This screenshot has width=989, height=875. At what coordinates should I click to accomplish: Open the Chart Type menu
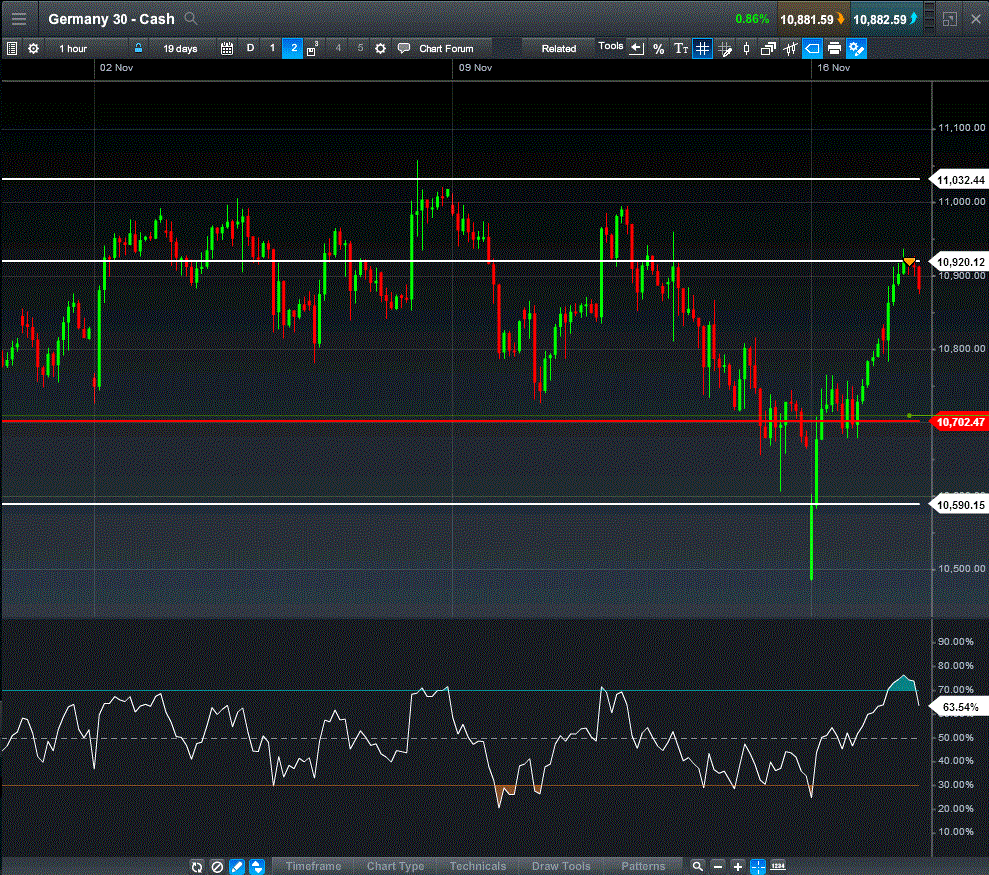[x=395, y=866]
